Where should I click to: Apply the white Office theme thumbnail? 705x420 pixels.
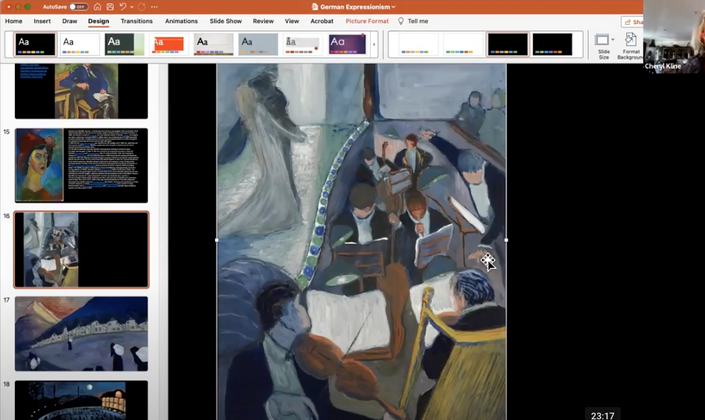(80, 44)
